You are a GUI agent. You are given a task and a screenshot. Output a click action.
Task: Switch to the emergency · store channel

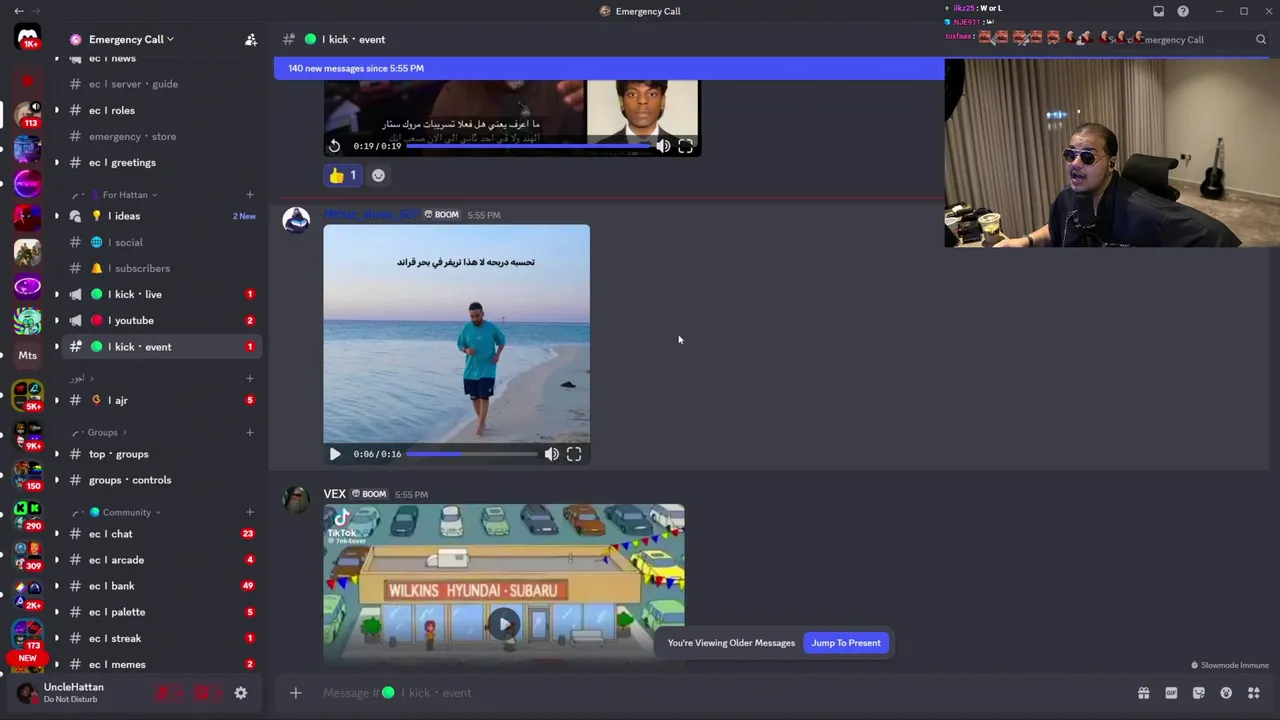(x=160, y=136)
